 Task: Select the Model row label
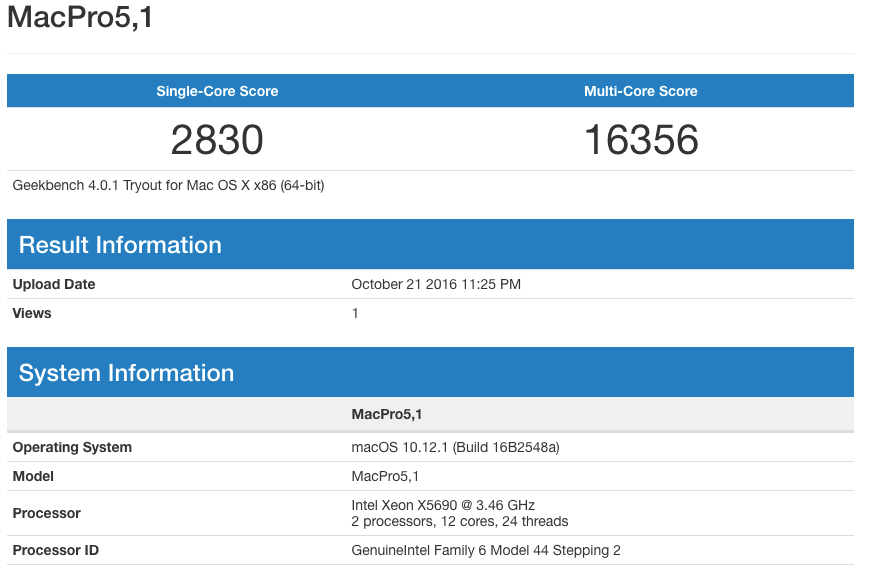click(33, 476)
